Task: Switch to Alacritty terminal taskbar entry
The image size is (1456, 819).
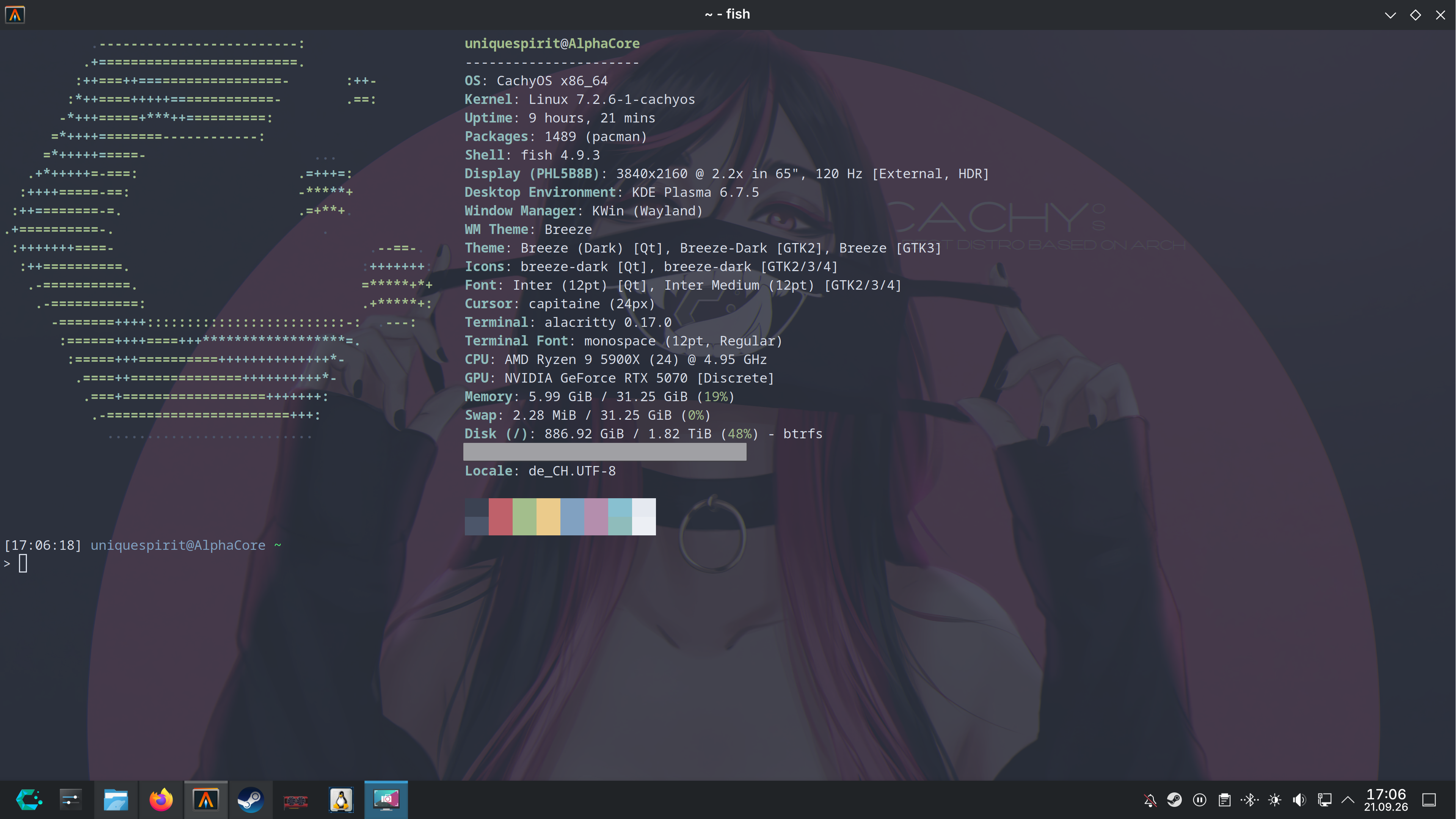Action: point(206,800)
